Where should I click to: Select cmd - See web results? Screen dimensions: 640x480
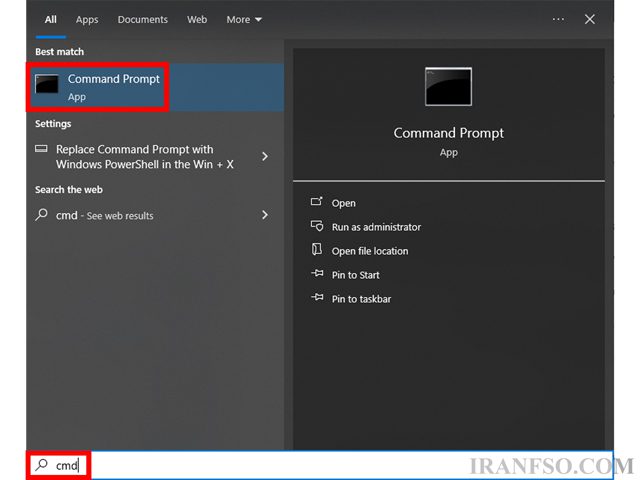pos(155,215)
